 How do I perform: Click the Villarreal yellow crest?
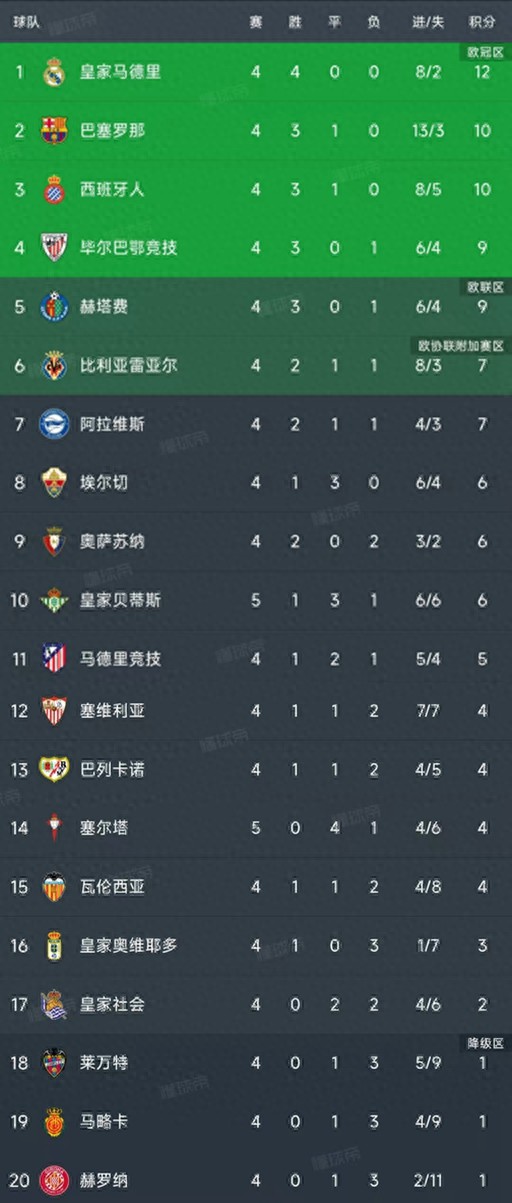pos(54,365)
